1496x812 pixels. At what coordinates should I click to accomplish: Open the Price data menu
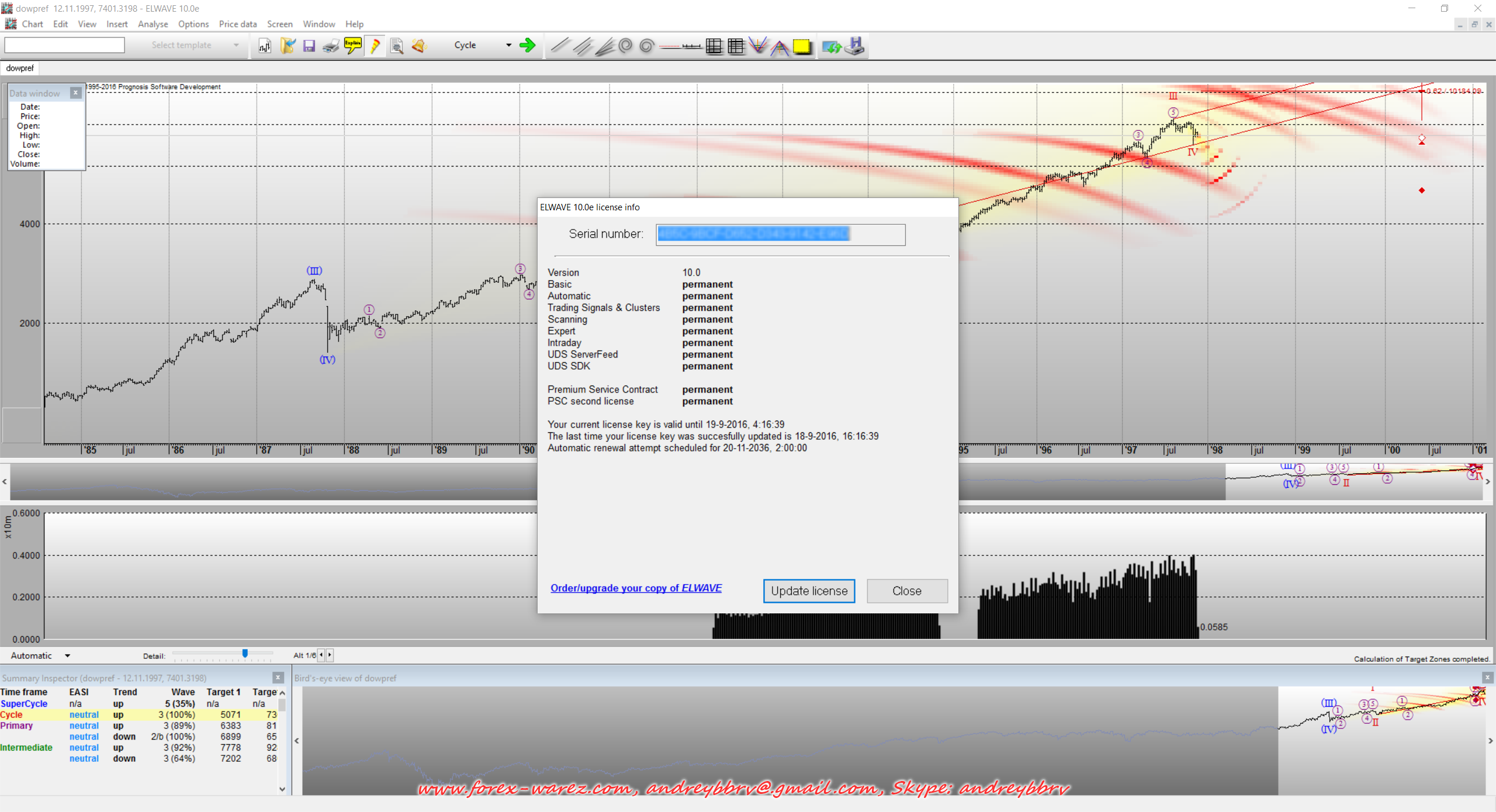pos(237,24)
